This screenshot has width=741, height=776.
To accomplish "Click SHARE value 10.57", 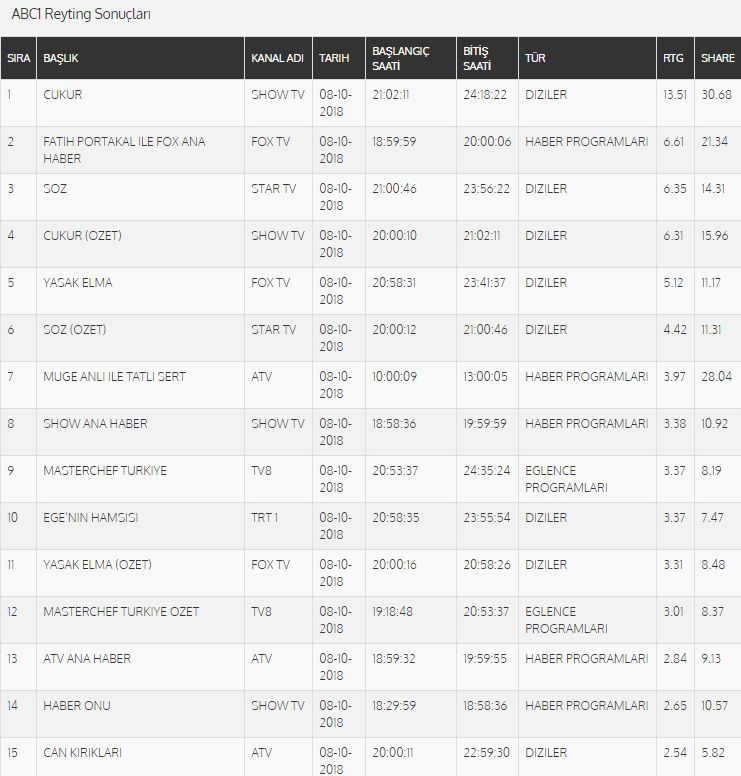I will [x=714, y=706].
